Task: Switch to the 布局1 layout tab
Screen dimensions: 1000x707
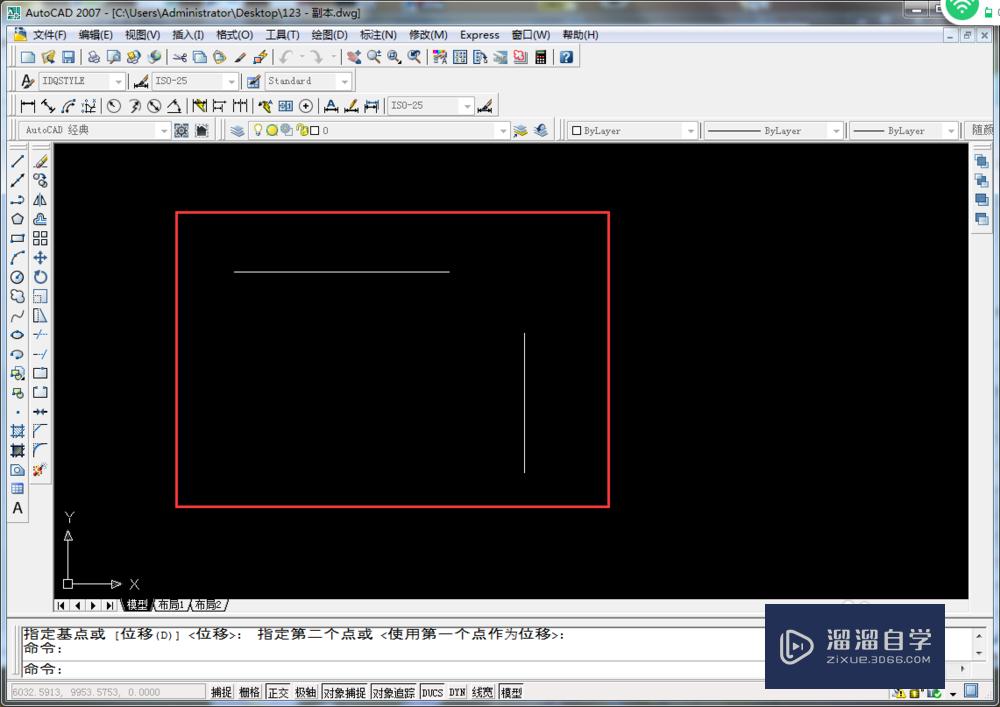Action: click(170, 605)
